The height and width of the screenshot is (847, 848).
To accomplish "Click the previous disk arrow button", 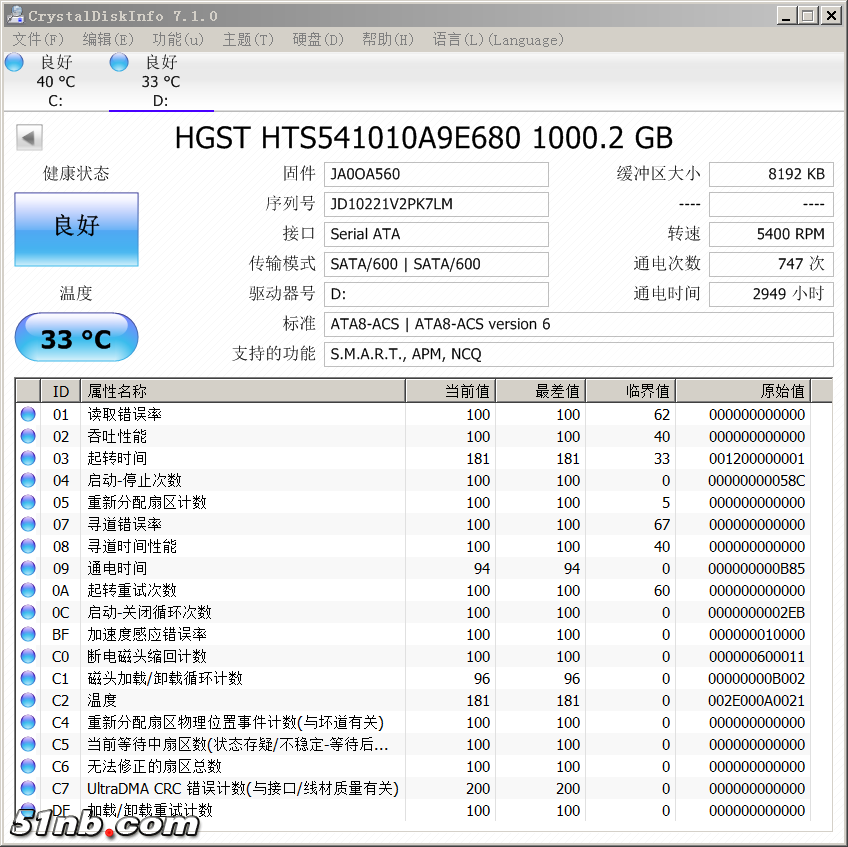I will 29,138.
